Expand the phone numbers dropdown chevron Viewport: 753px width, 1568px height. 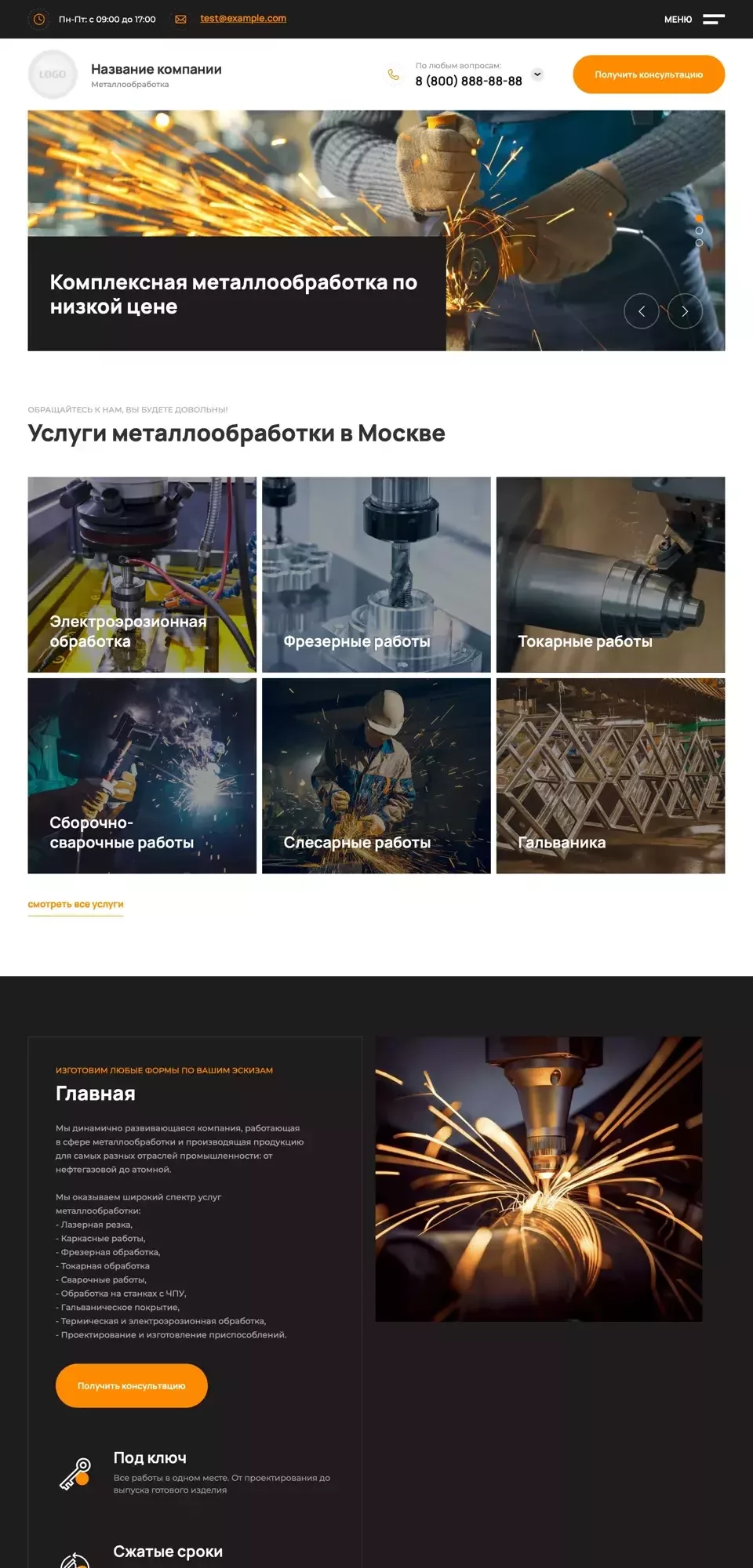pos(537,74)
